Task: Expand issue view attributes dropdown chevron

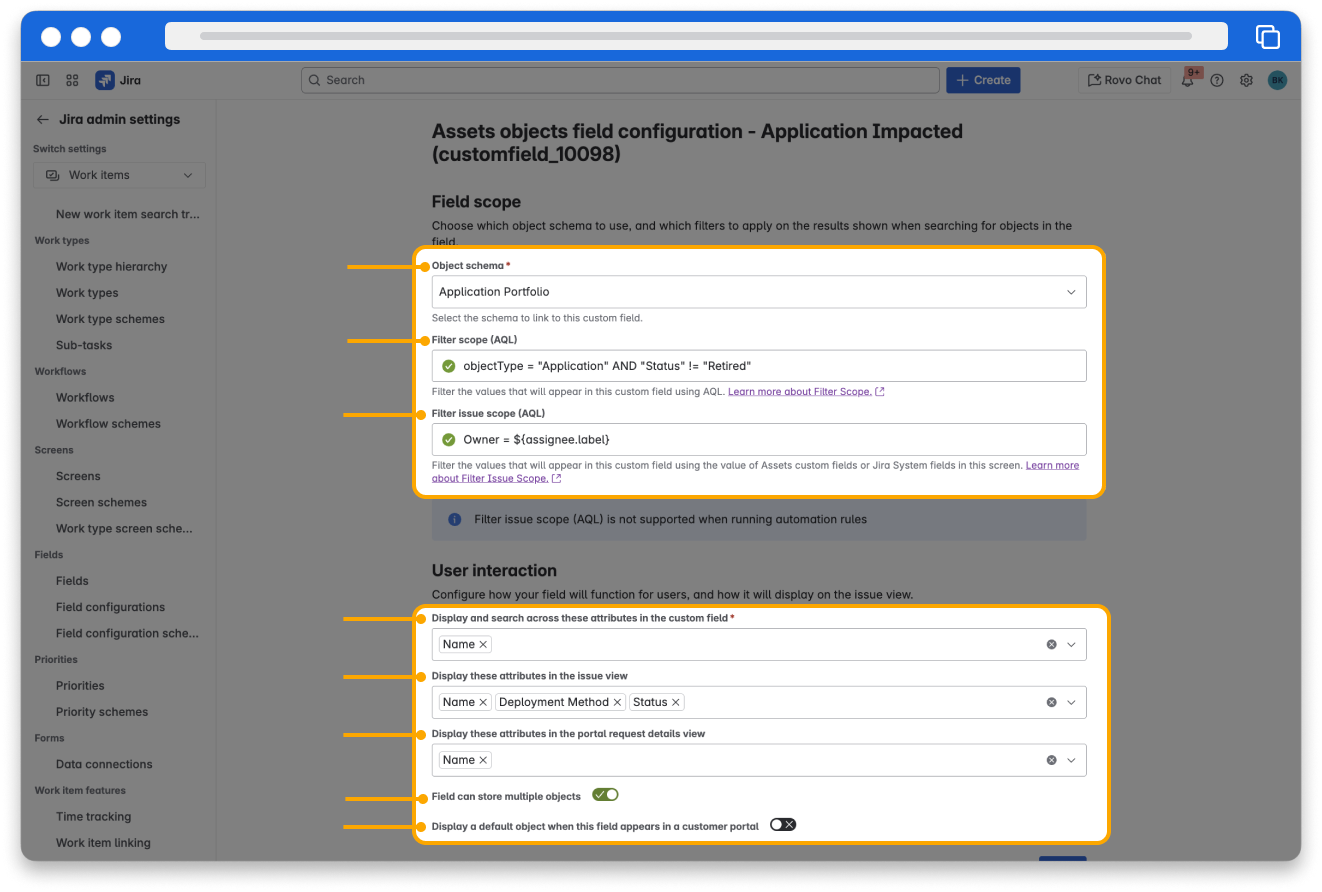Action: tap(1071, 703)
